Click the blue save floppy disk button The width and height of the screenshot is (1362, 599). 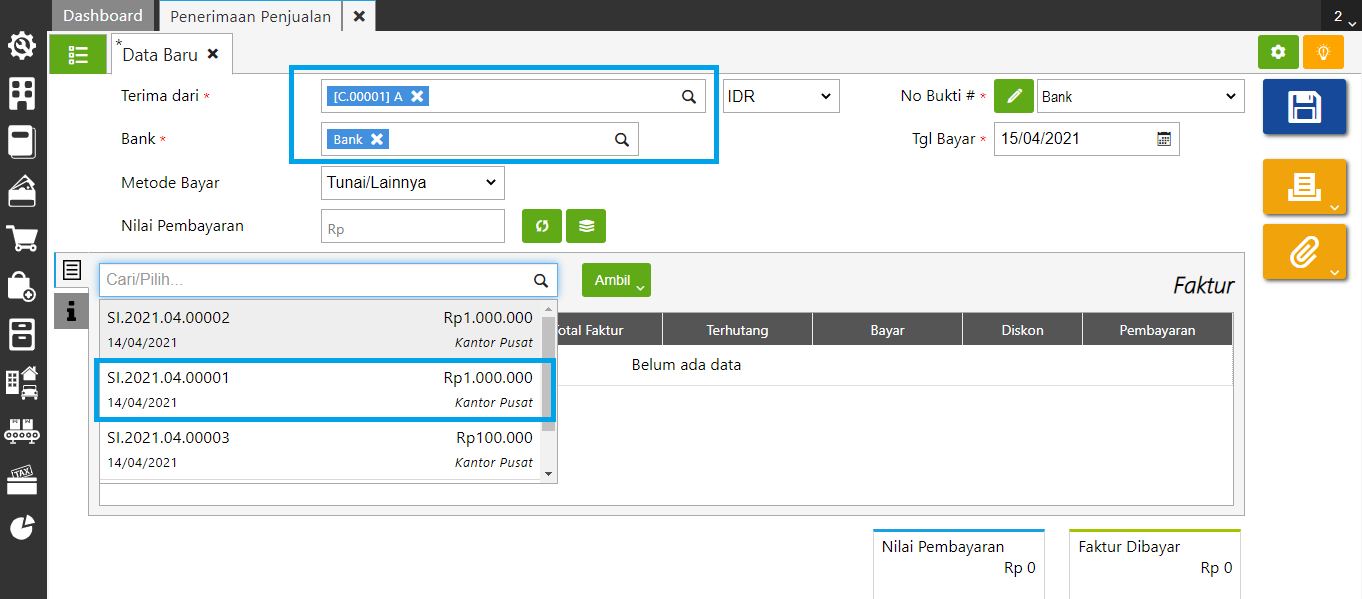(x=1303, y=107)
